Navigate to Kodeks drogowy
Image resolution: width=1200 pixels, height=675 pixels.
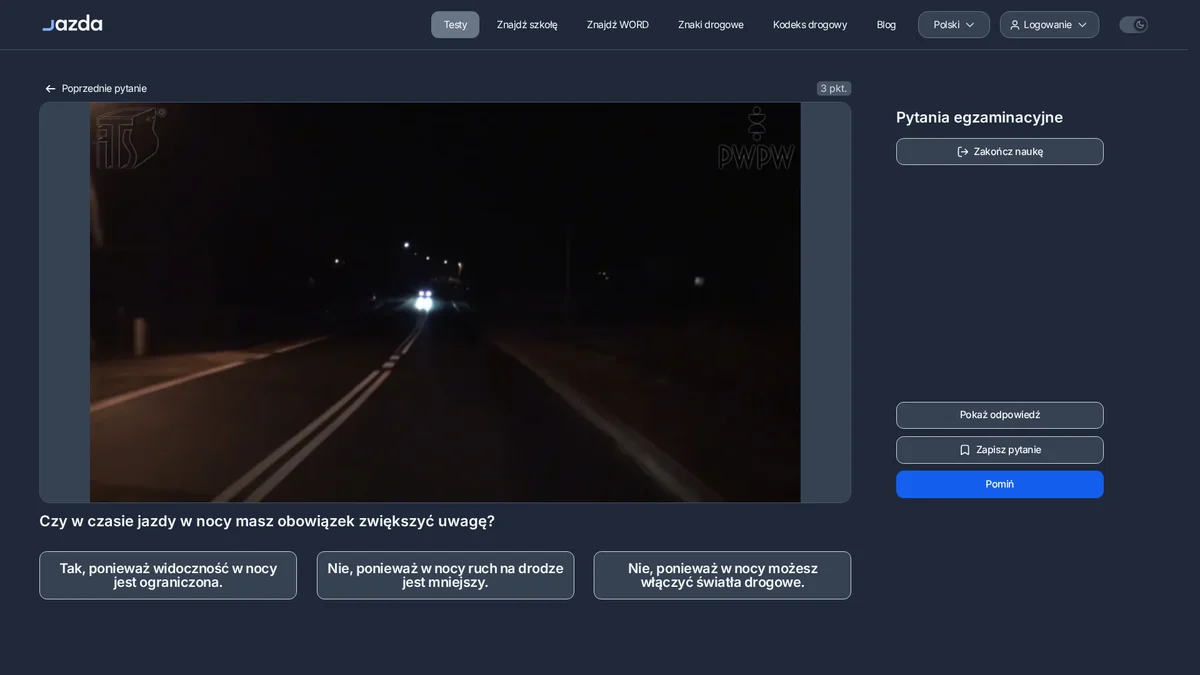coord(810,25)
